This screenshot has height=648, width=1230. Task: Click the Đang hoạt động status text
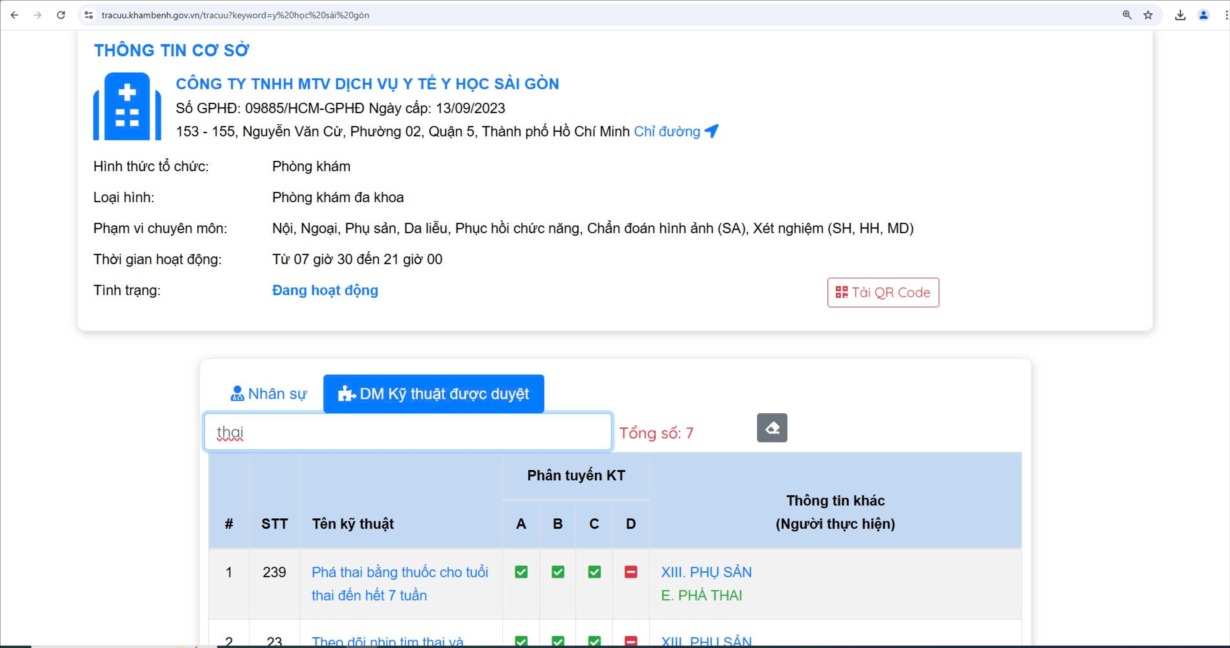pyautogui.click(x=325, y=290)
